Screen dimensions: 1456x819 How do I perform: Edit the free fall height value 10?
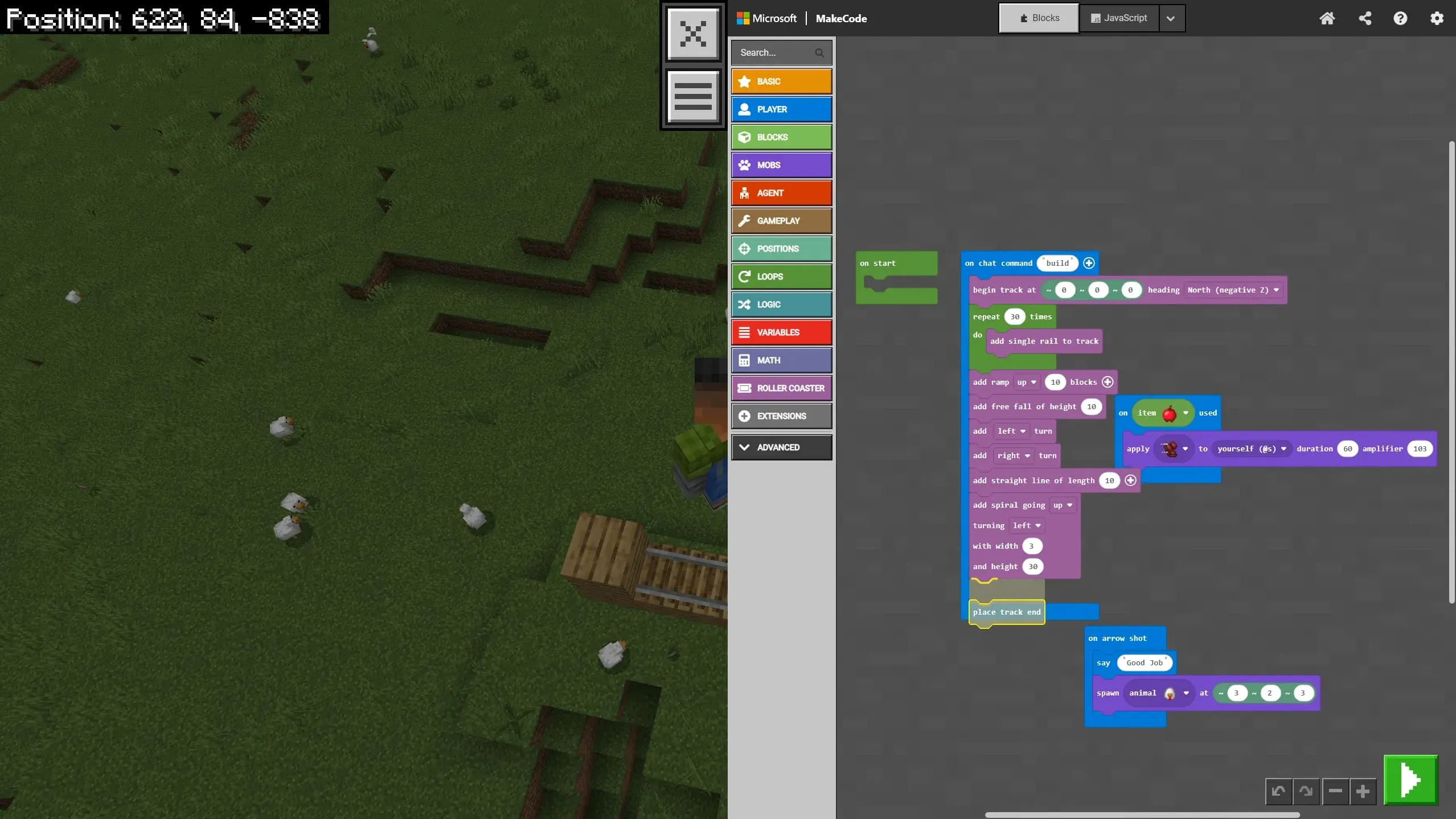coord(1091,407)
